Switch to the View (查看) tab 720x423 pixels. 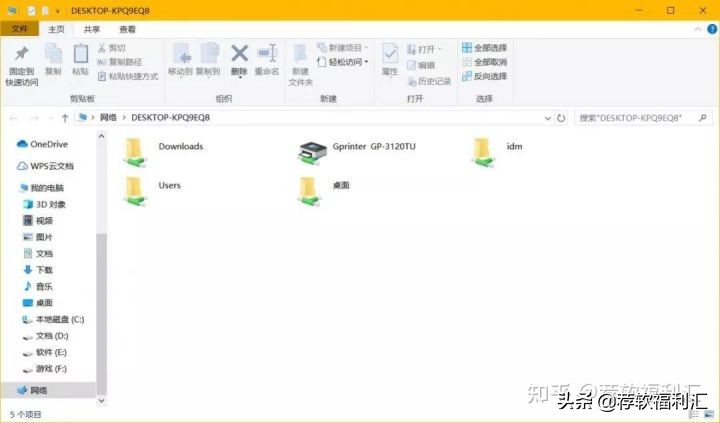[x=127, y=29]
